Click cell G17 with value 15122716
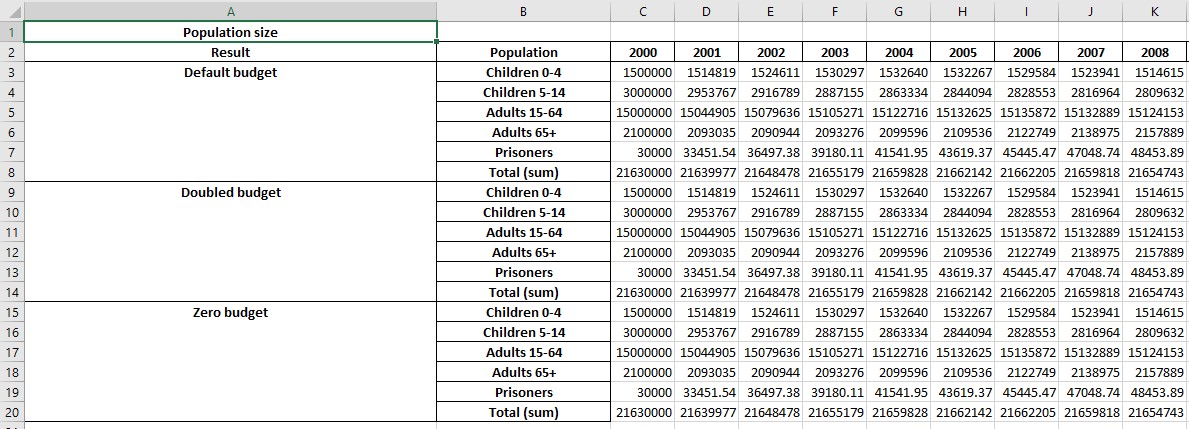Image resolution: width=1189 pixels, height=429 pixels. coord(898,352)
